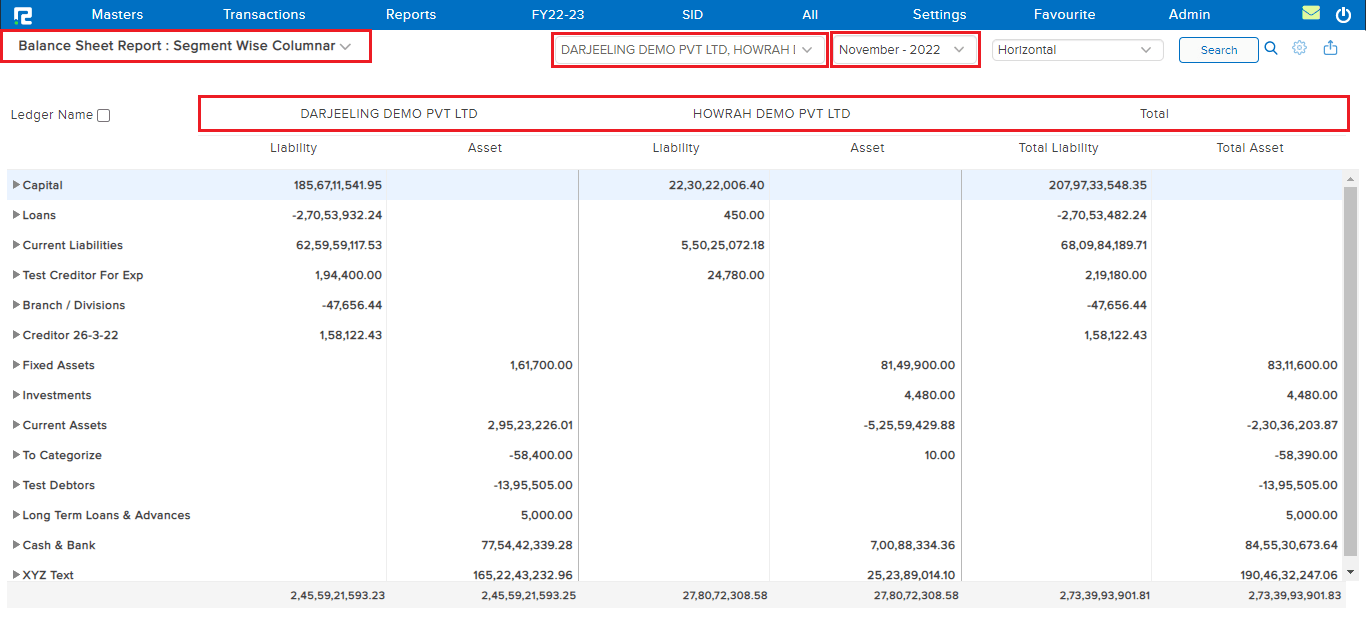Open the Horizontal layout dropdown
Image resolution: width=1366 pixels, height=625 pixels.
(x=1076, y=50)
